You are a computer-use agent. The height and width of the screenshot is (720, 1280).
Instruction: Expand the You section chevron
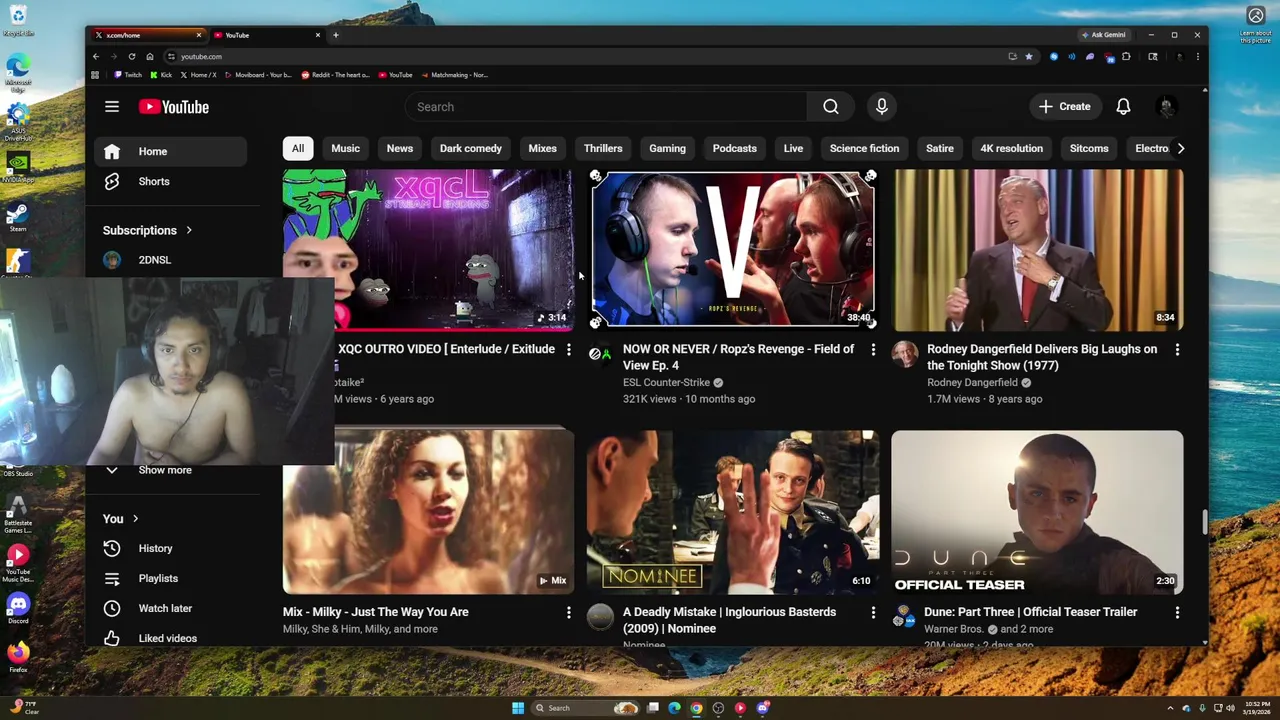(x=135, y=519)
